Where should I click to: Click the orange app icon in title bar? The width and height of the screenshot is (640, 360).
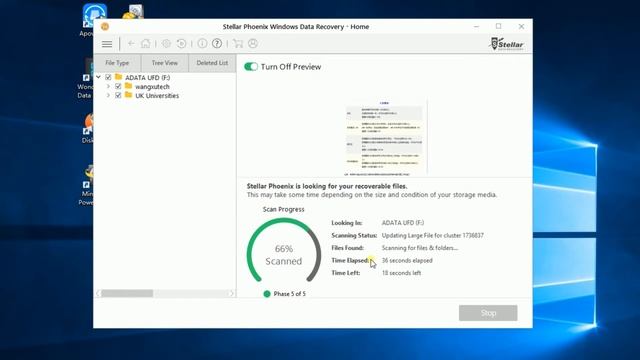pyautogui.click(x=105, y=27)
